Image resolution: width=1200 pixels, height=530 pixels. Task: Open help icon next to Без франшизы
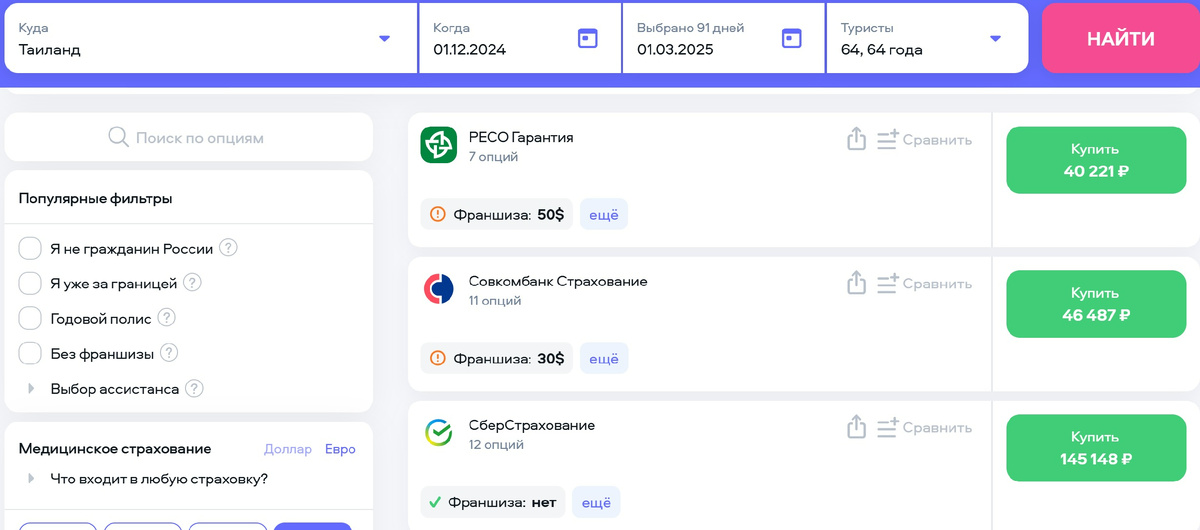click(x=170, y=353)
